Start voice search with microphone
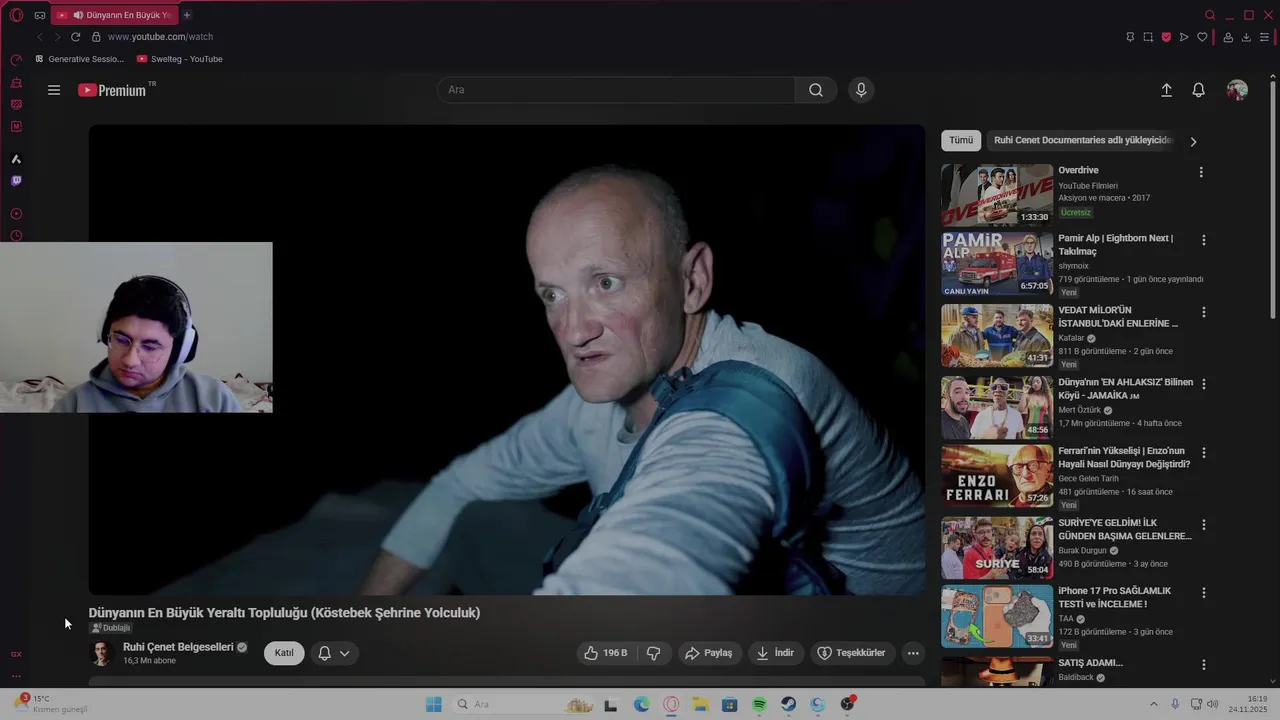 pos(861,90)
